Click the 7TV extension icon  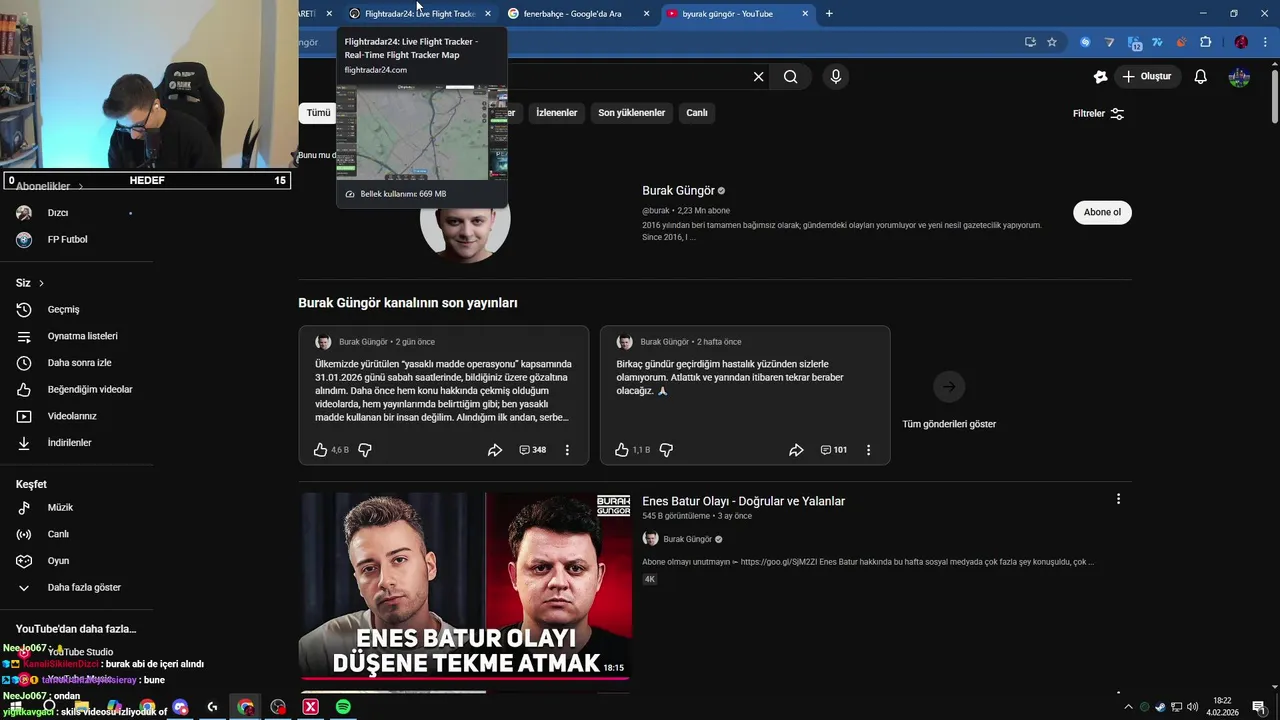[1157, 42]
